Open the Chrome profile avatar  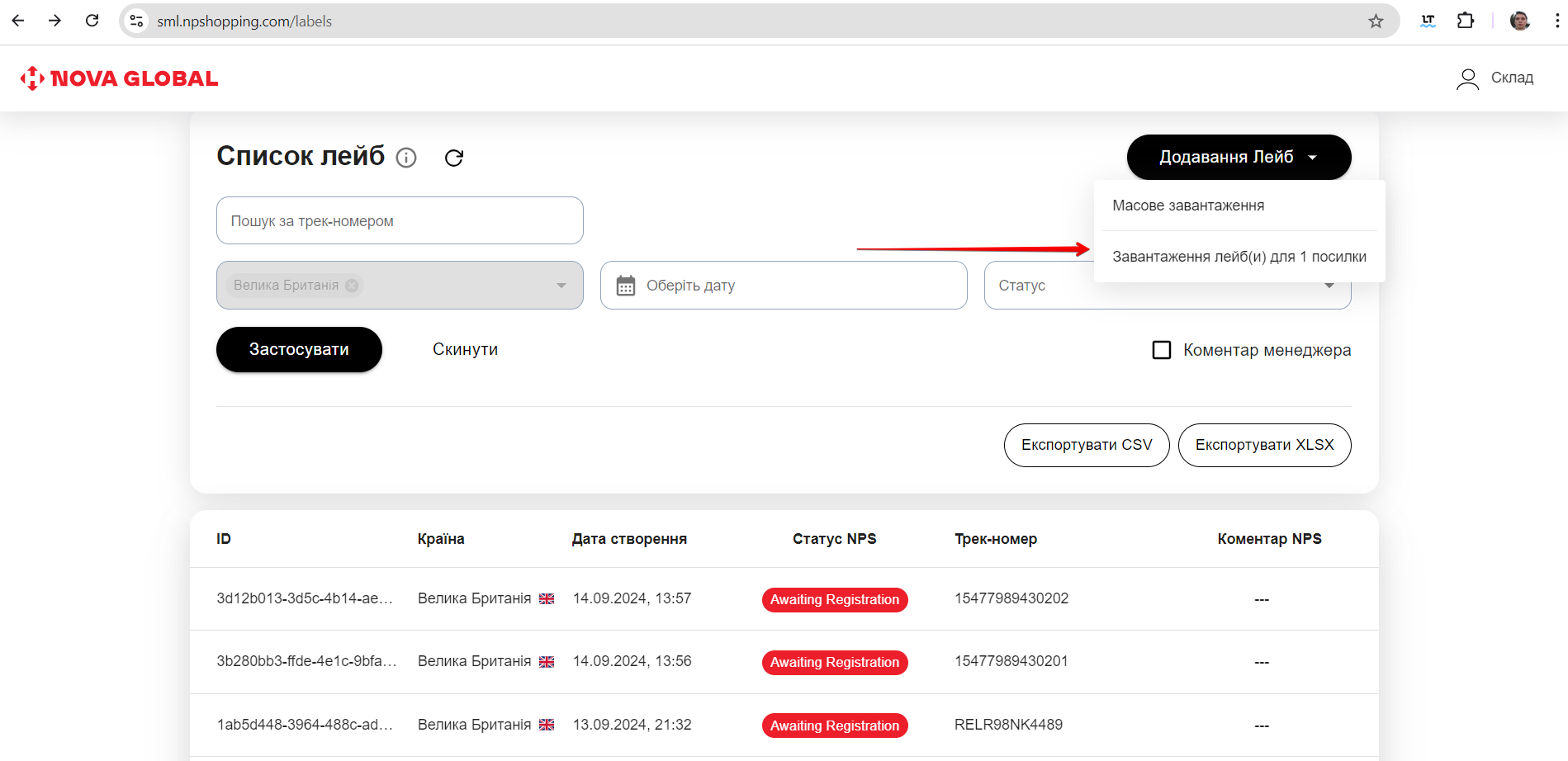click(1520, 21)
